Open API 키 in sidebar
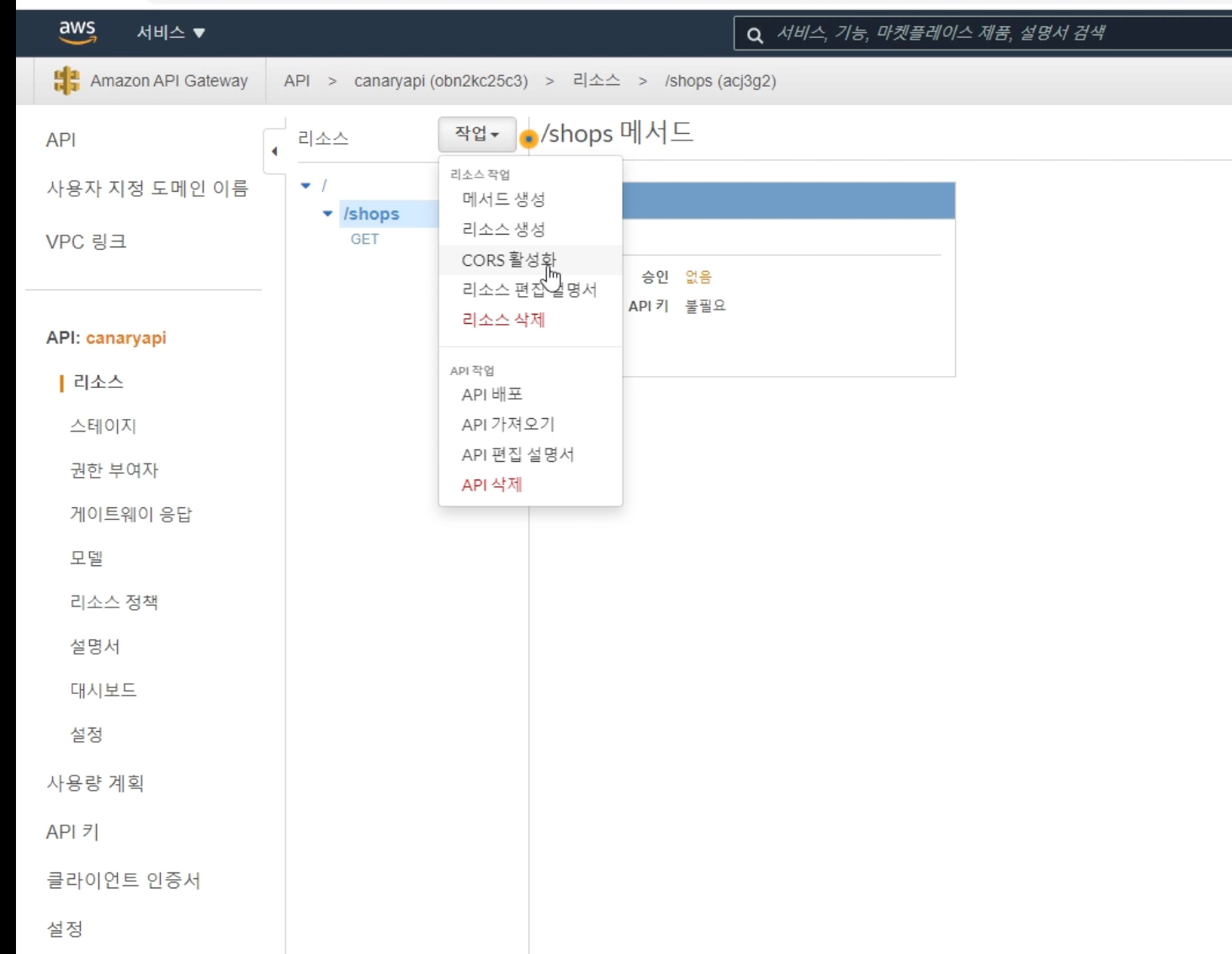The image size is (1232, 954). pos(72,832)
